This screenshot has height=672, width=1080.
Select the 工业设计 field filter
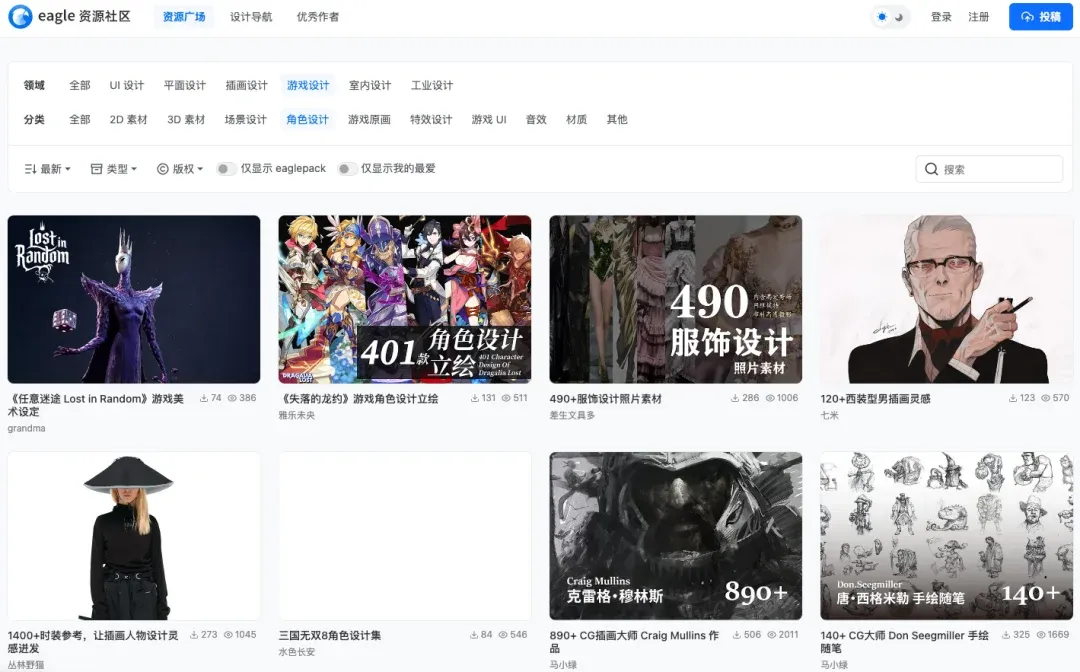click(432, 85)
